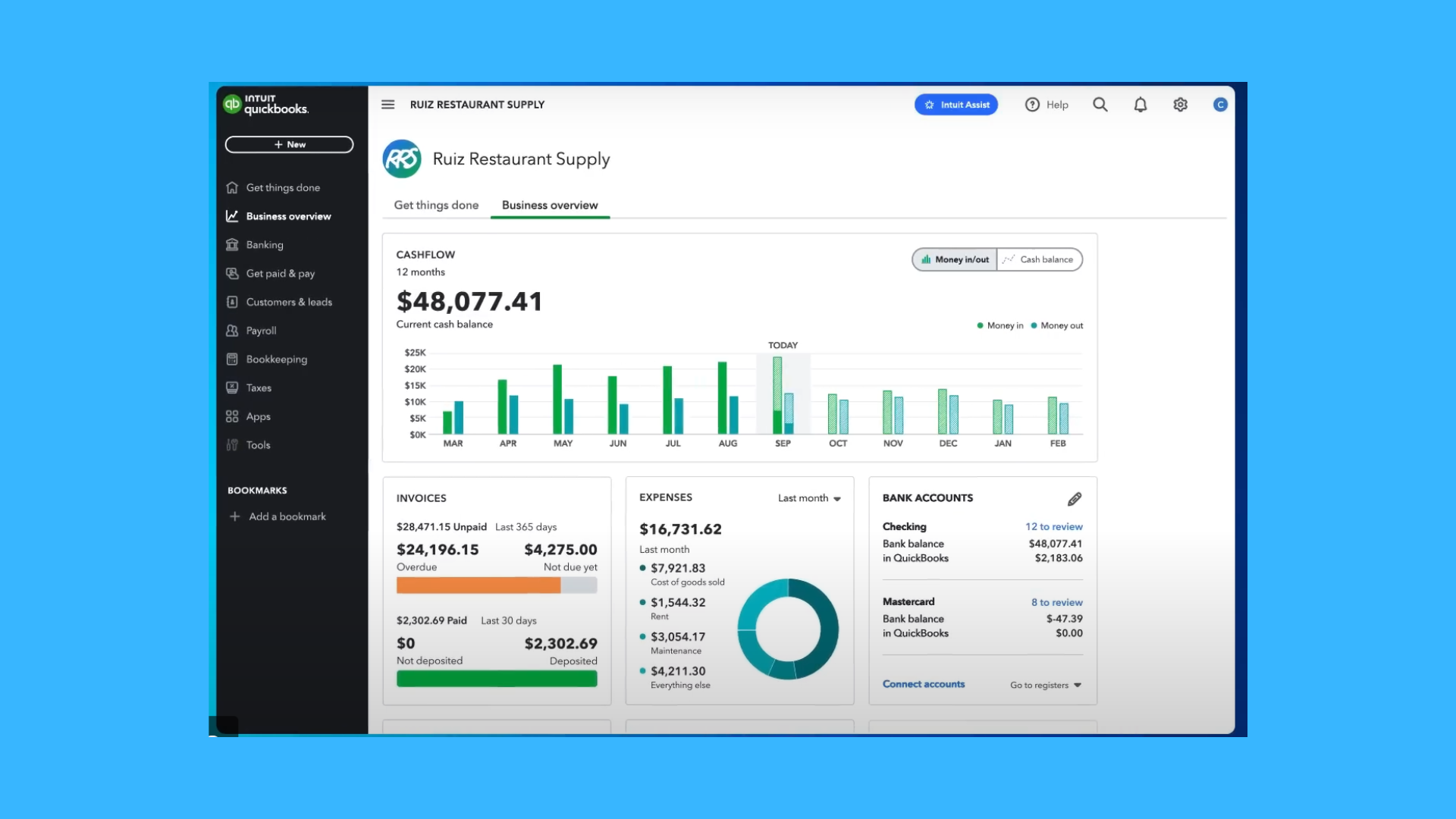
Task: Click the user profile avatar
Action: tap(1219, 105)
